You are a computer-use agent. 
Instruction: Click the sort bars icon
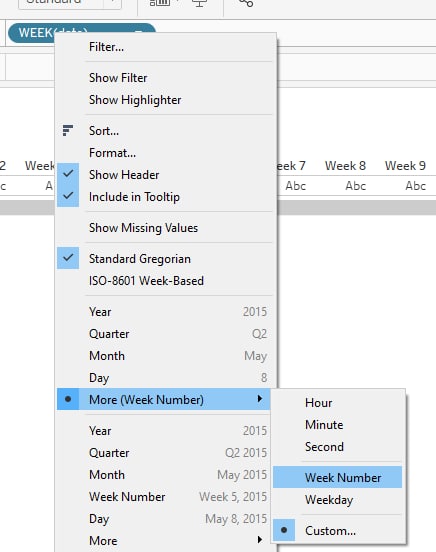pos(68,130)
